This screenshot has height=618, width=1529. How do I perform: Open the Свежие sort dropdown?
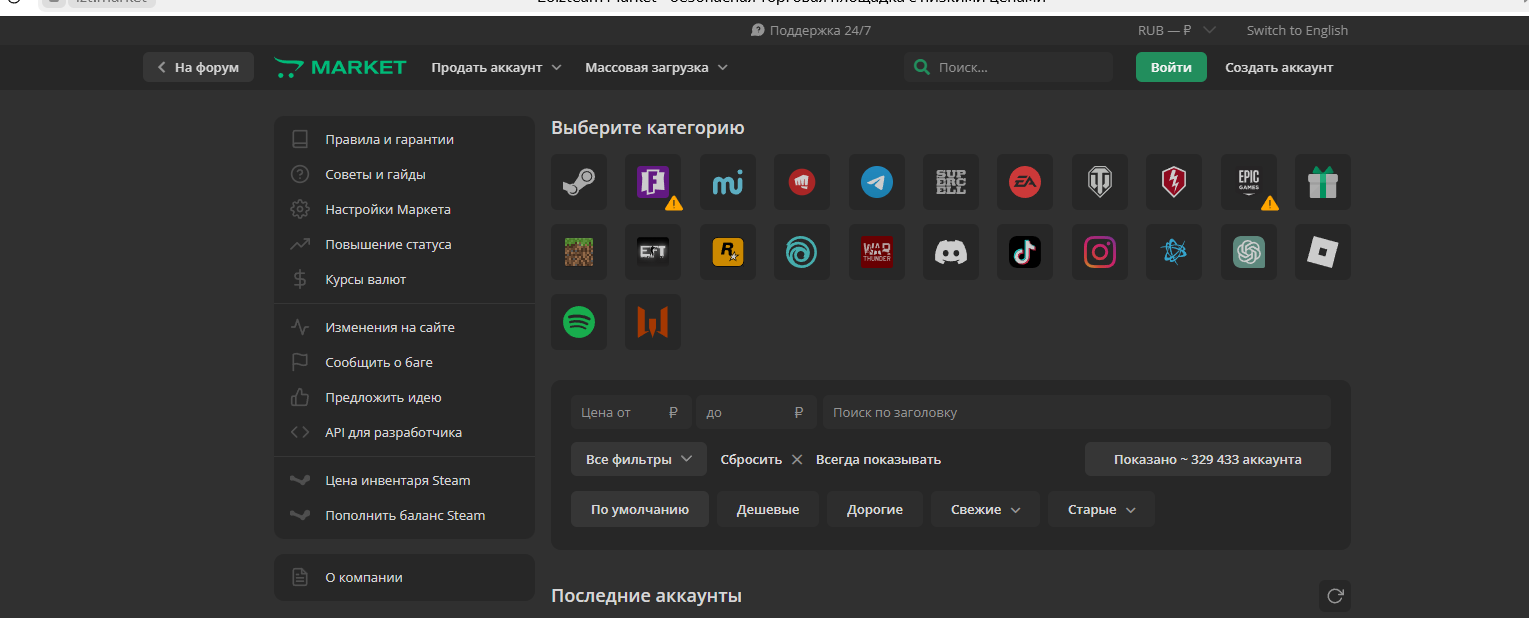point(985,509)
